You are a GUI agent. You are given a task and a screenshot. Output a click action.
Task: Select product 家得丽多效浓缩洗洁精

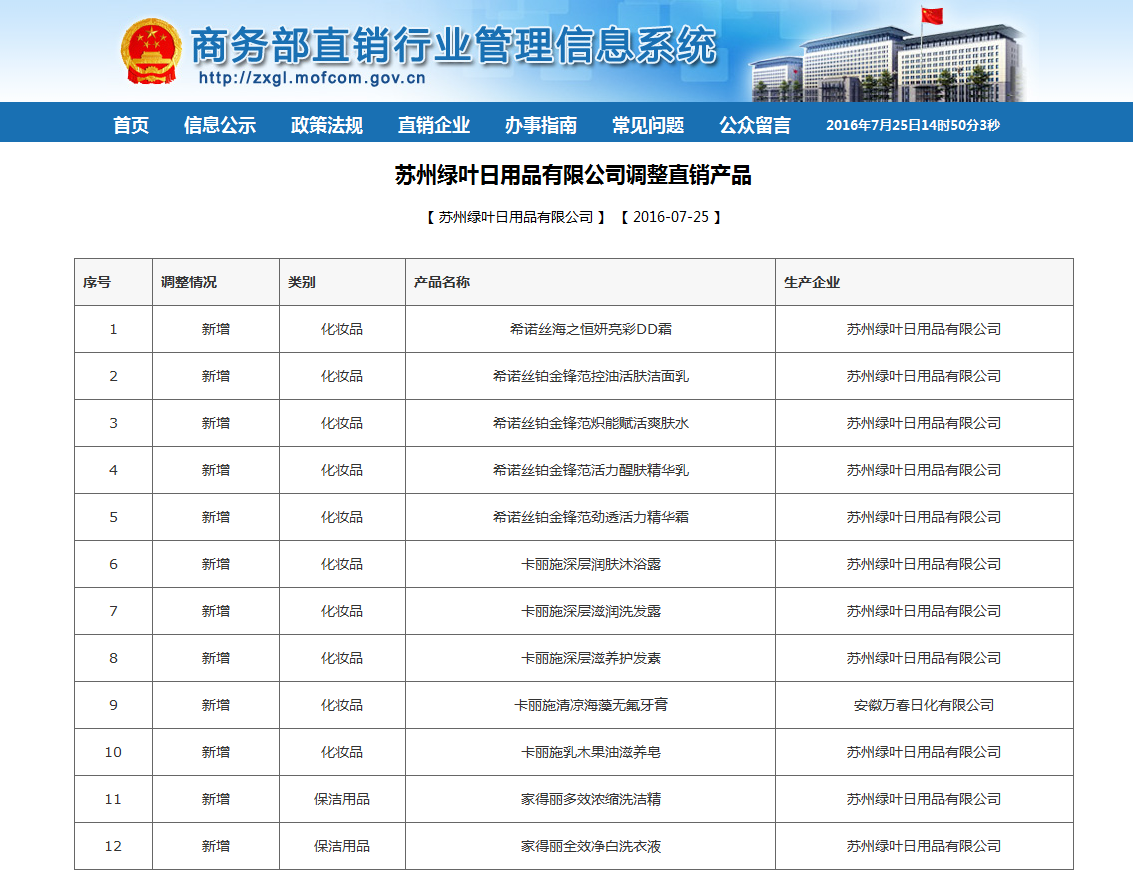click(x=590, y=799)
